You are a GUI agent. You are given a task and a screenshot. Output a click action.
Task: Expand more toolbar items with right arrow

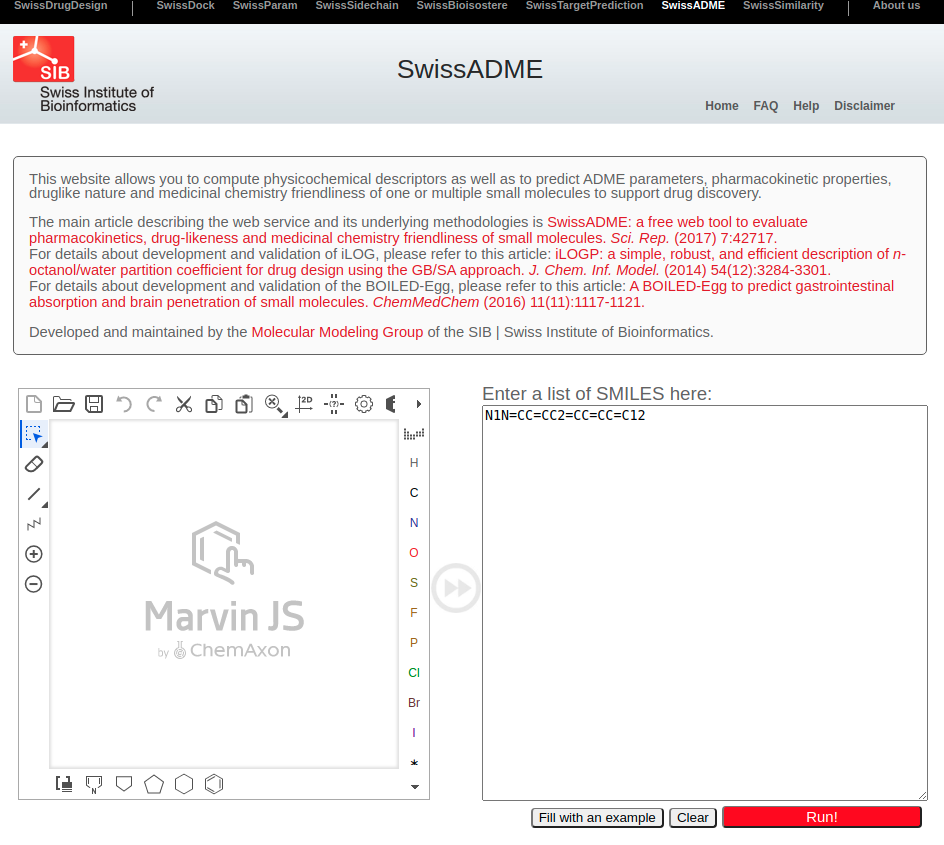pyautogui.click(x=419, y=404)
